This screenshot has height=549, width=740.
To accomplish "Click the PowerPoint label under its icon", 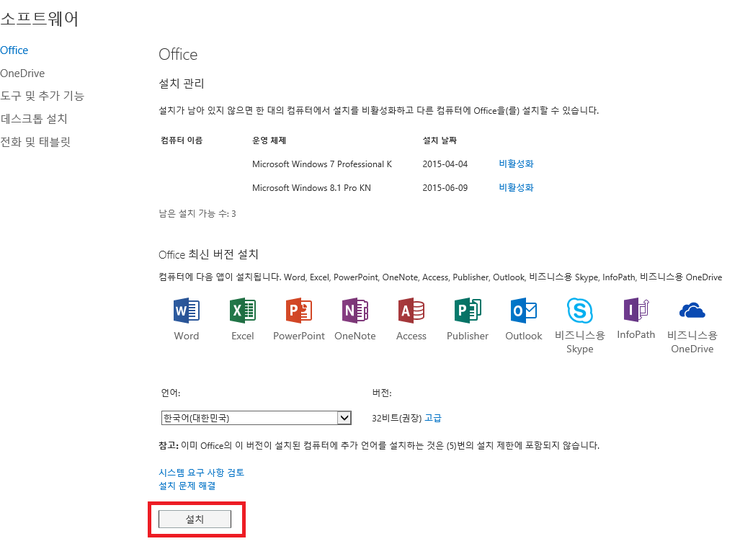I will click(x=299, y=336).
